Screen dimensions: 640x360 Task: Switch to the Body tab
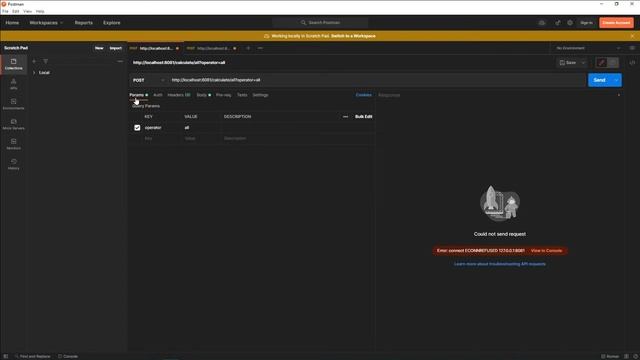coord(203,95)
